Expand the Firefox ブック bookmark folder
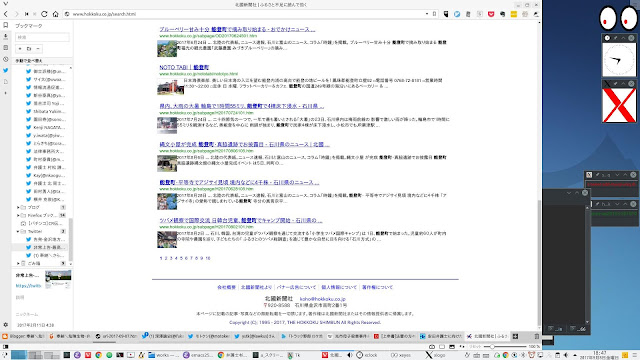 pos(18,215)
